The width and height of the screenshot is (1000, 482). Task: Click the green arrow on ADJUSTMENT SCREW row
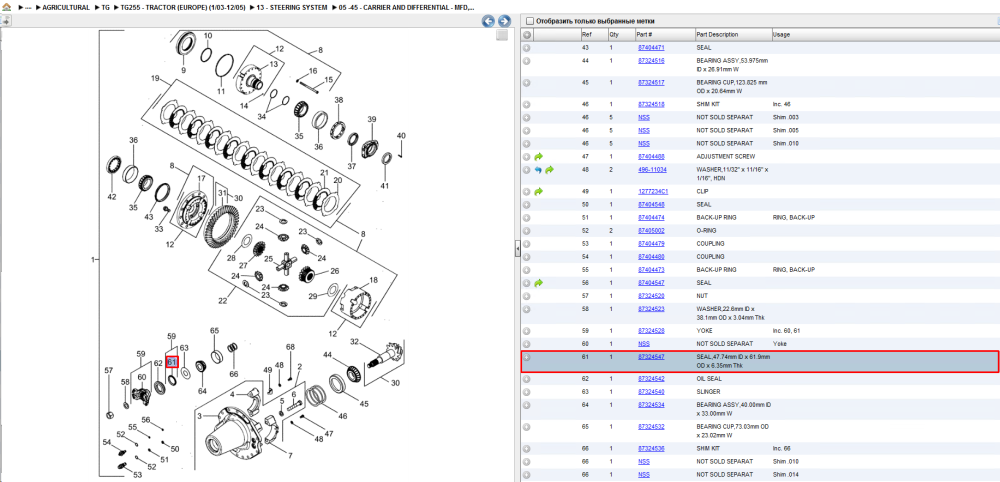point(539,156)
